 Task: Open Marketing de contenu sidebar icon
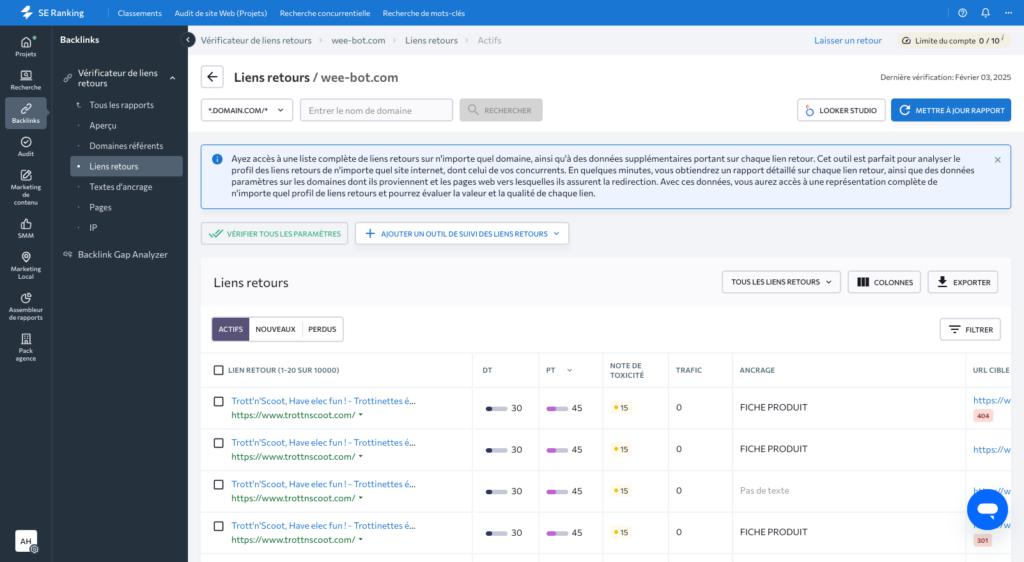[25, 187]
